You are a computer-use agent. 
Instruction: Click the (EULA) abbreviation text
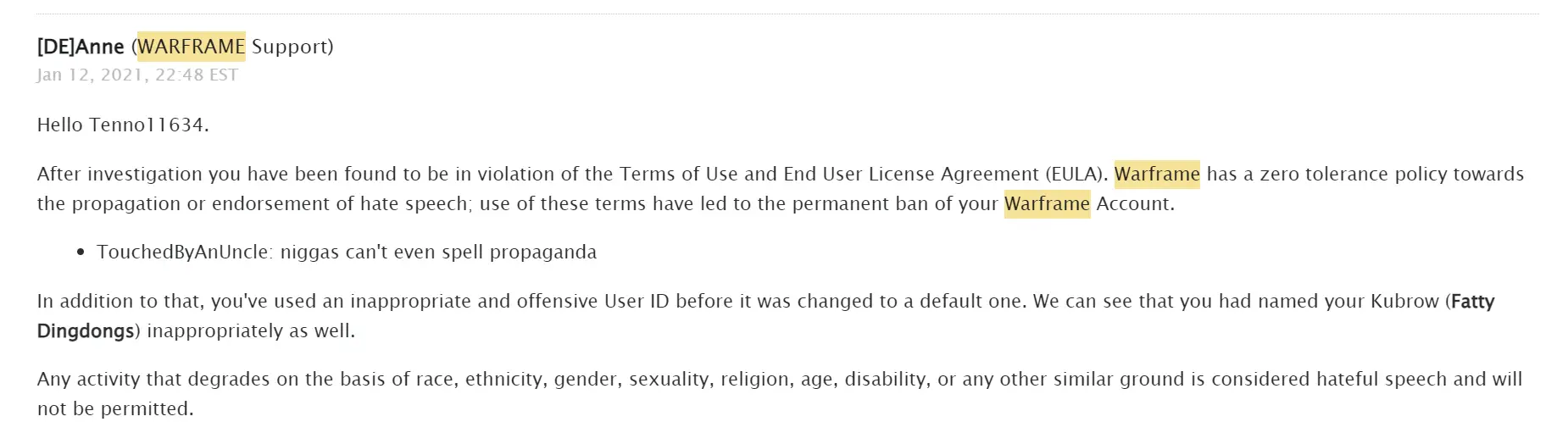tap(1076, 174)
